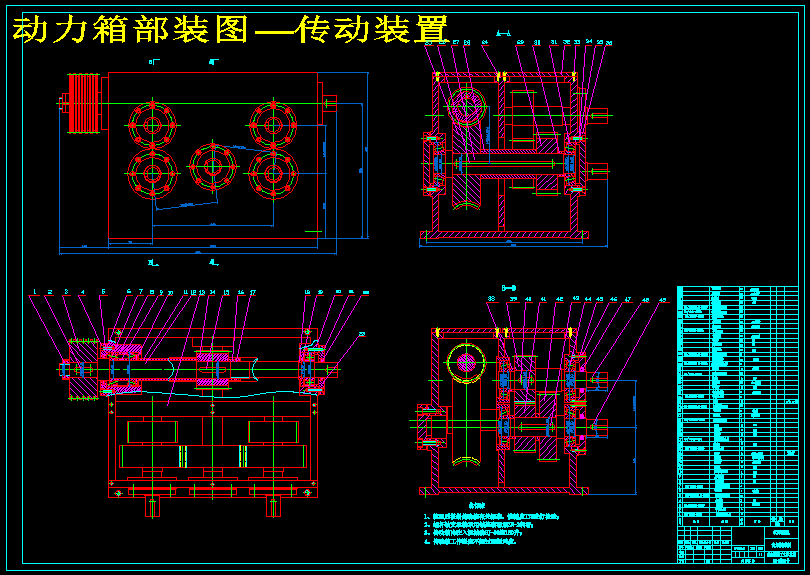The height and width of the screenshot is (575, 810).
Task: Click part callout number 36
Action: tap(609, 43)
